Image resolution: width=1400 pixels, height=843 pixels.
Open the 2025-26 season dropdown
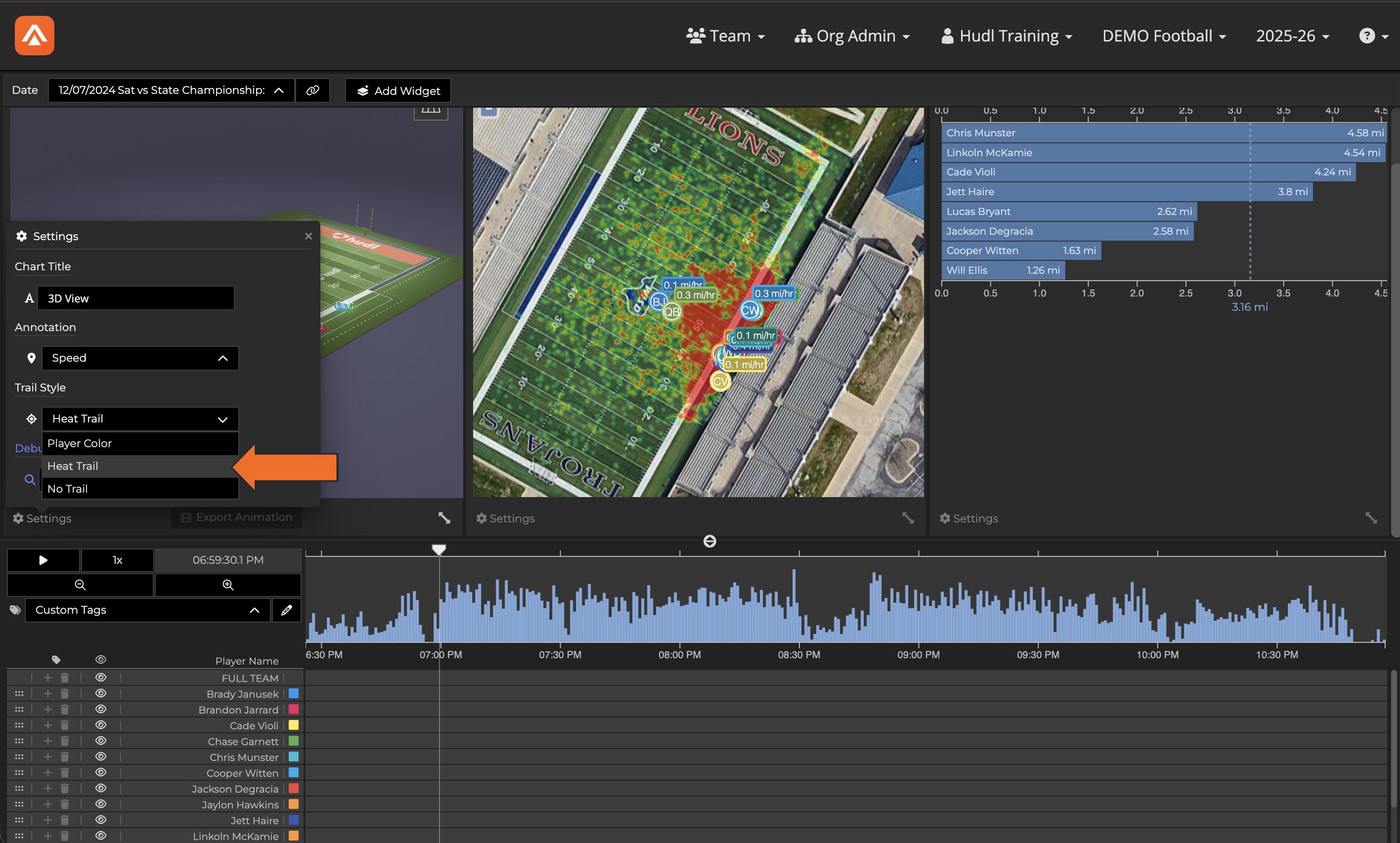point(1293,36)
